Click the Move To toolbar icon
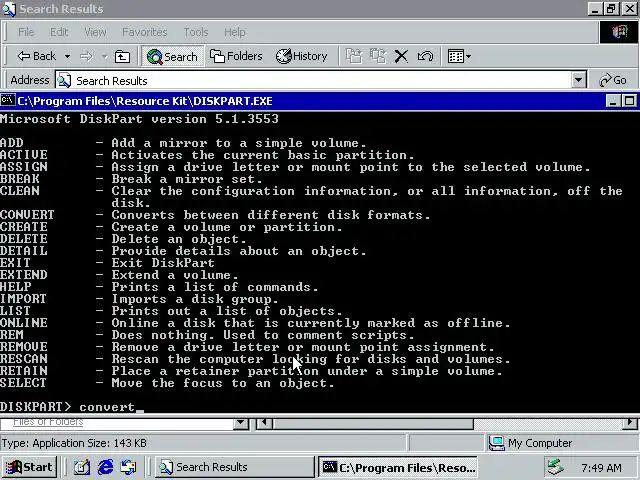 pyautogui.click(x=353, y=56)
